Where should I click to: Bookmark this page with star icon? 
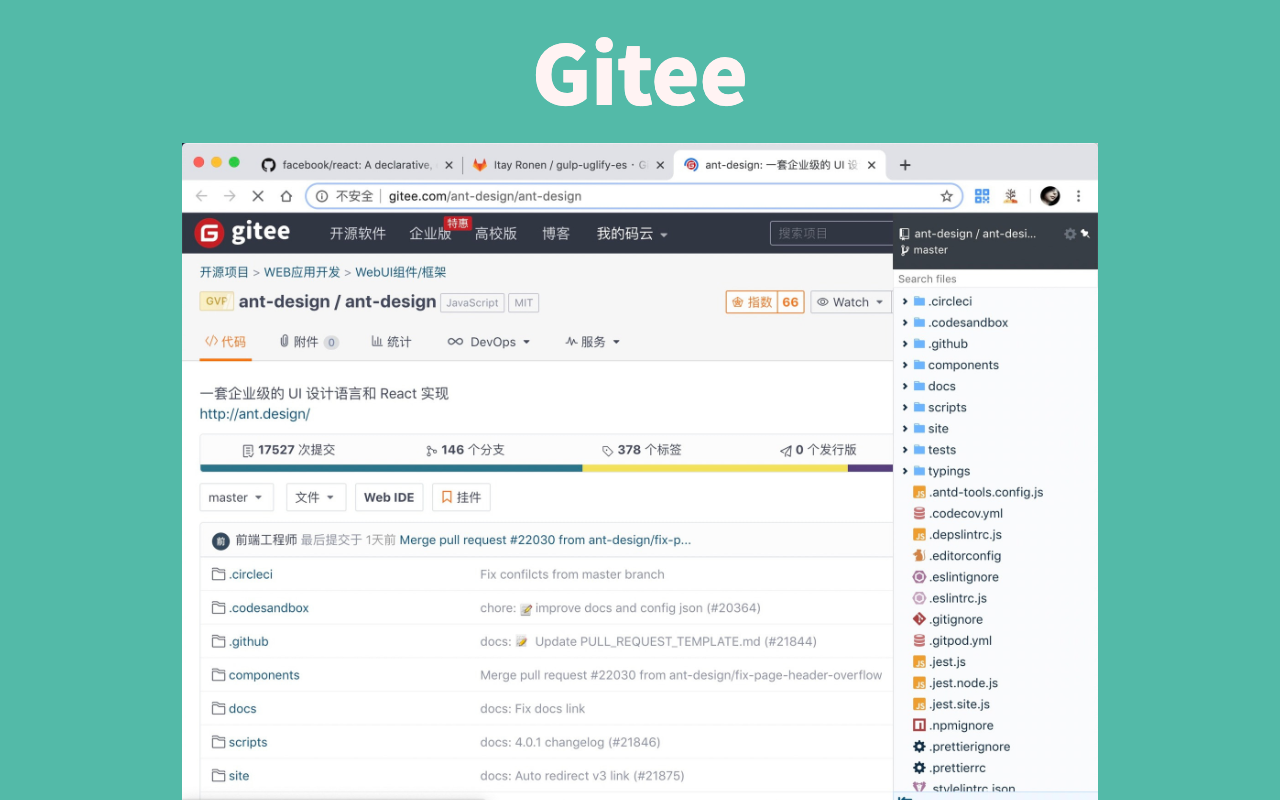[x=946, y=196]
